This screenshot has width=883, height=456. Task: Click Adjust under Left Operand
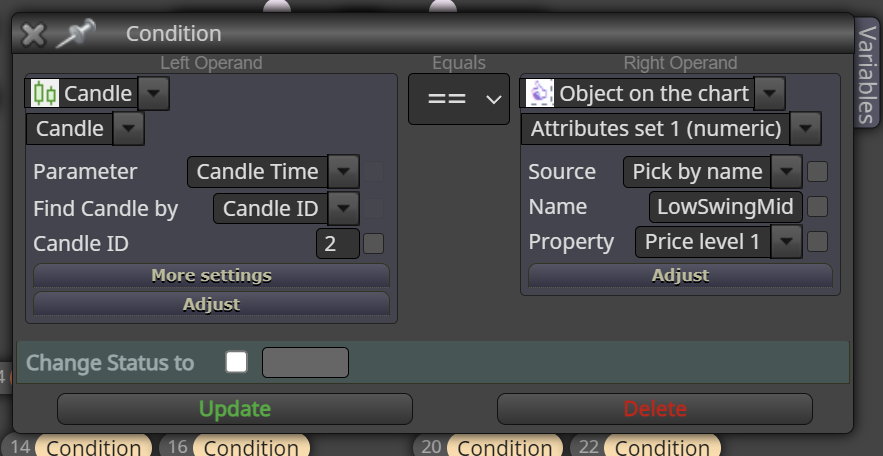point(212,304)
